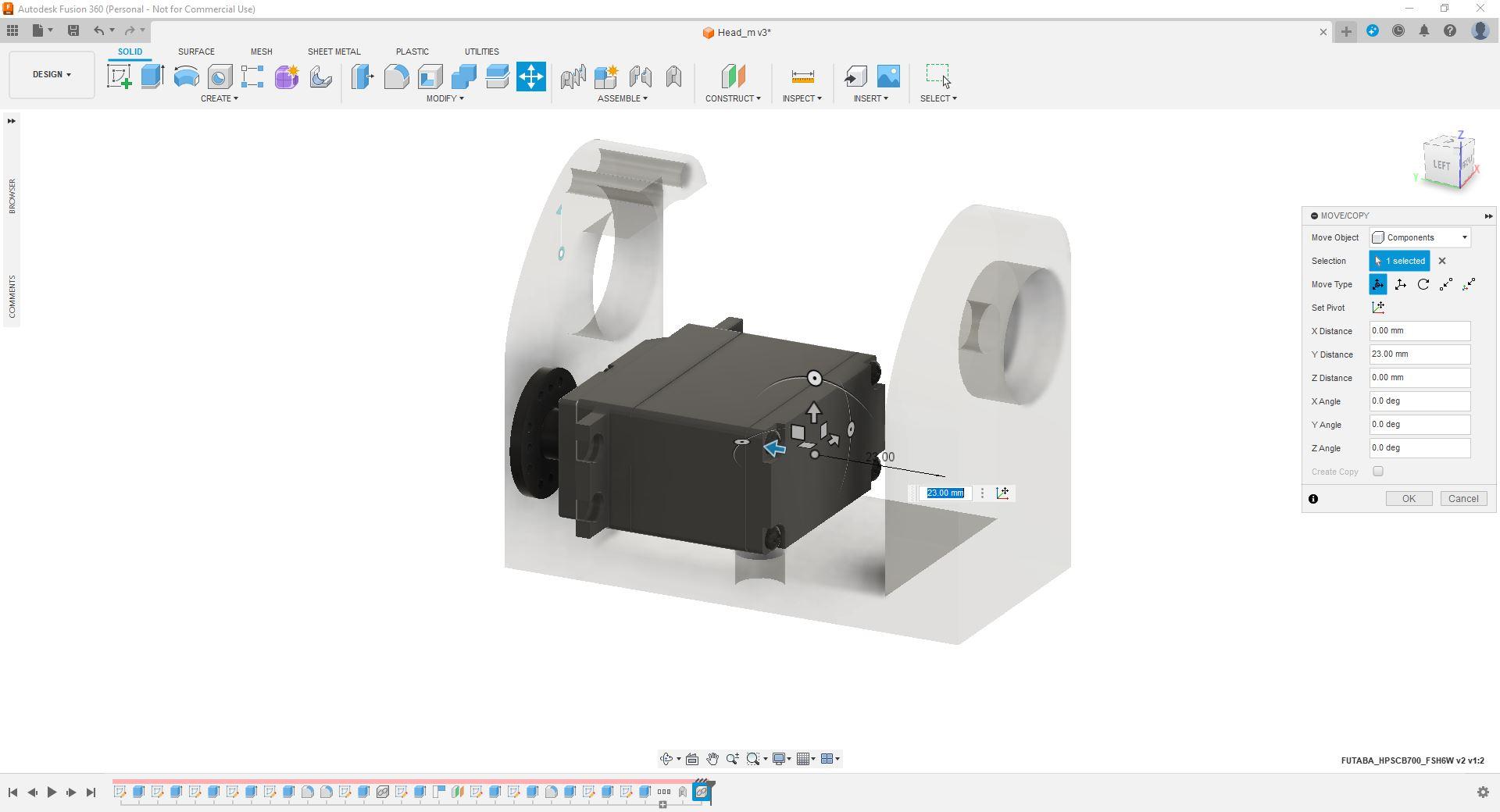
Task: Click the Rectangular Pattern icon
Action: (x=252, y=77)
